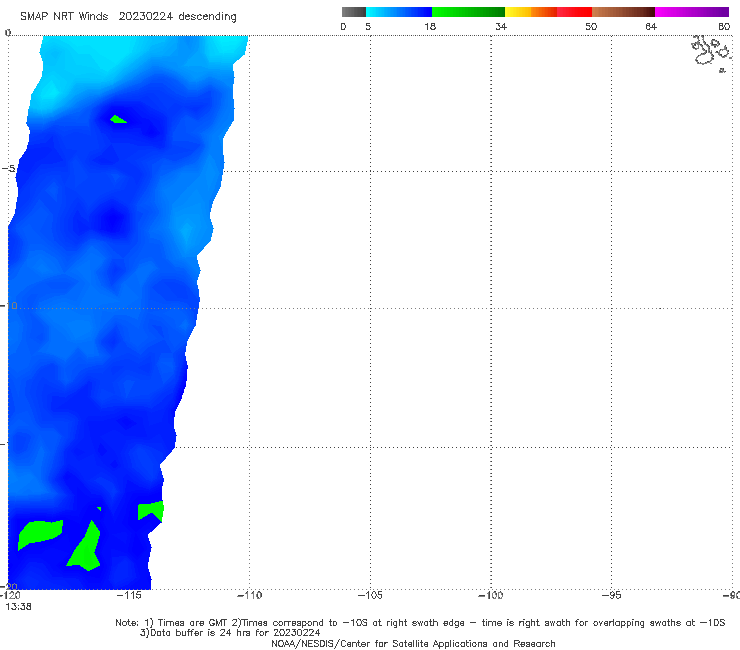
Task: Click the color bar label '5'
Action: click(368, 27)
